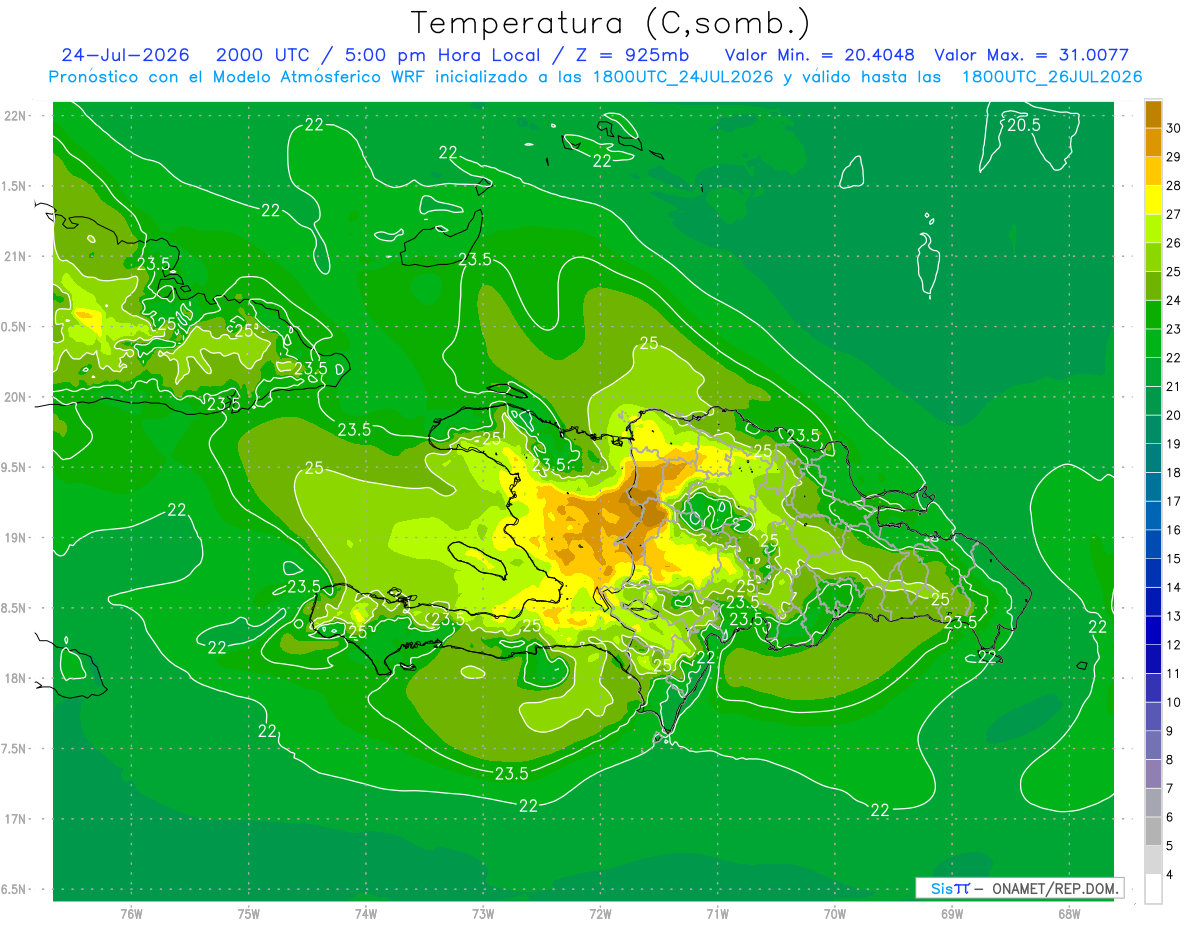Click the dark blue swatch between 12 and 13

coord(1153,630)
